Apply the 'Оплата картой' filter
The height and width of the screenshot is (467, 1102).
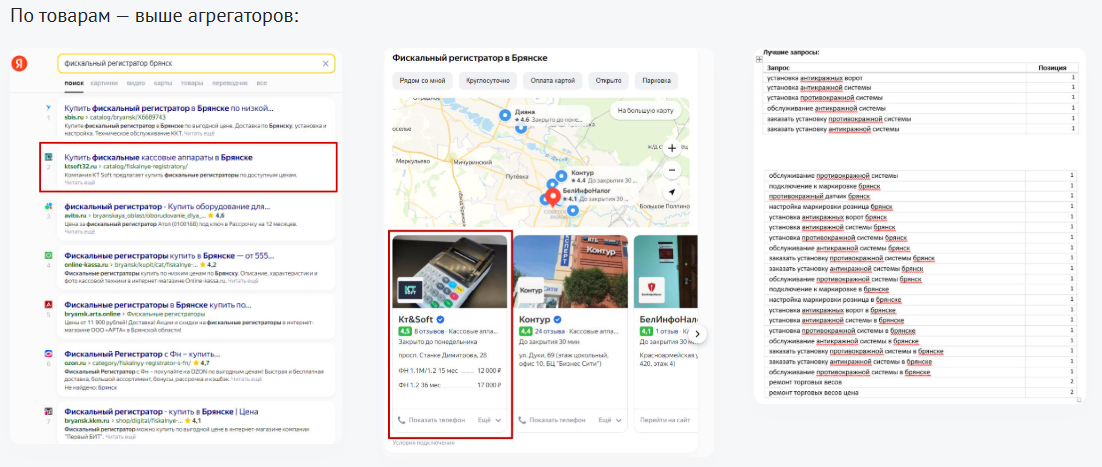tap(553, 81)
